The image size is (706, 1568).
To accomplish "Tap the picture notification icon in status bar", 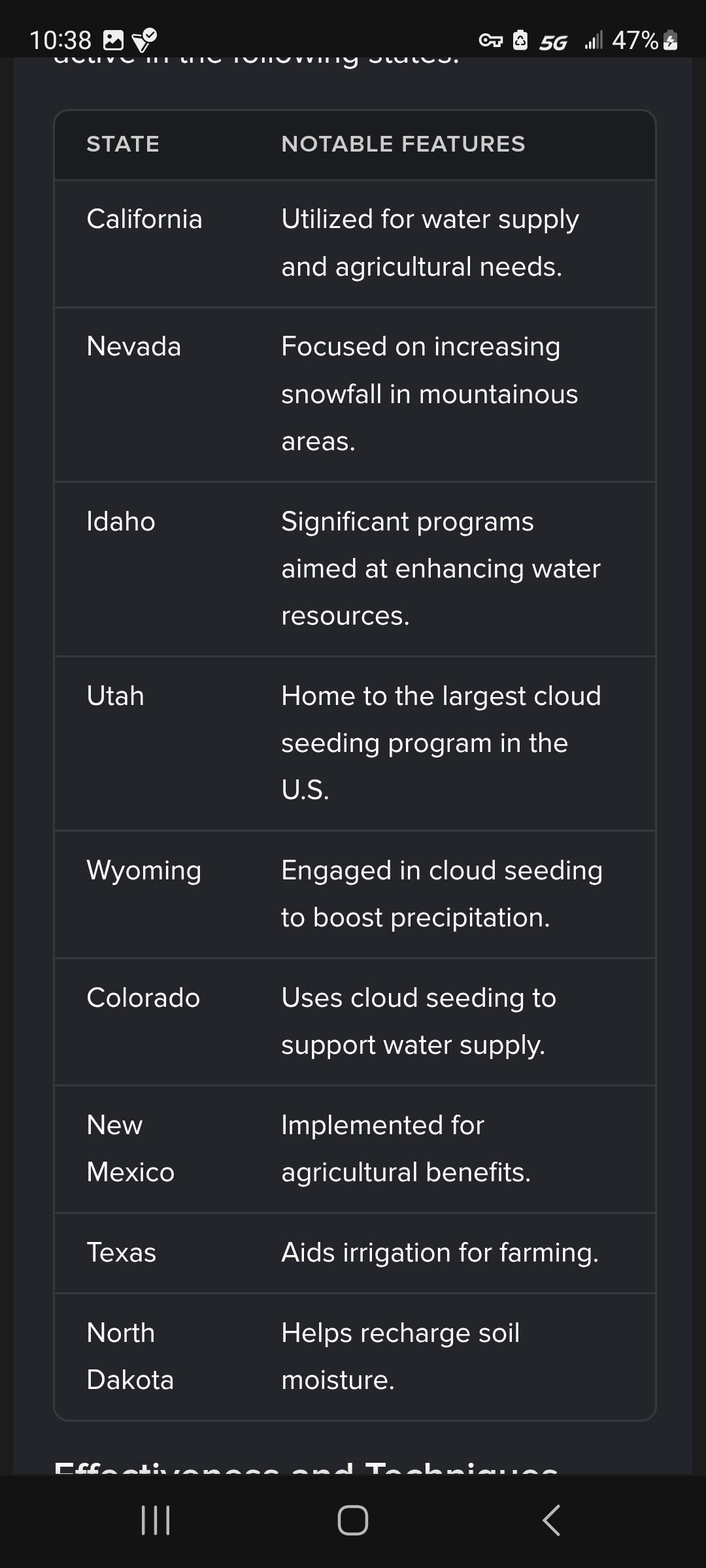I will tap(113, 41).
